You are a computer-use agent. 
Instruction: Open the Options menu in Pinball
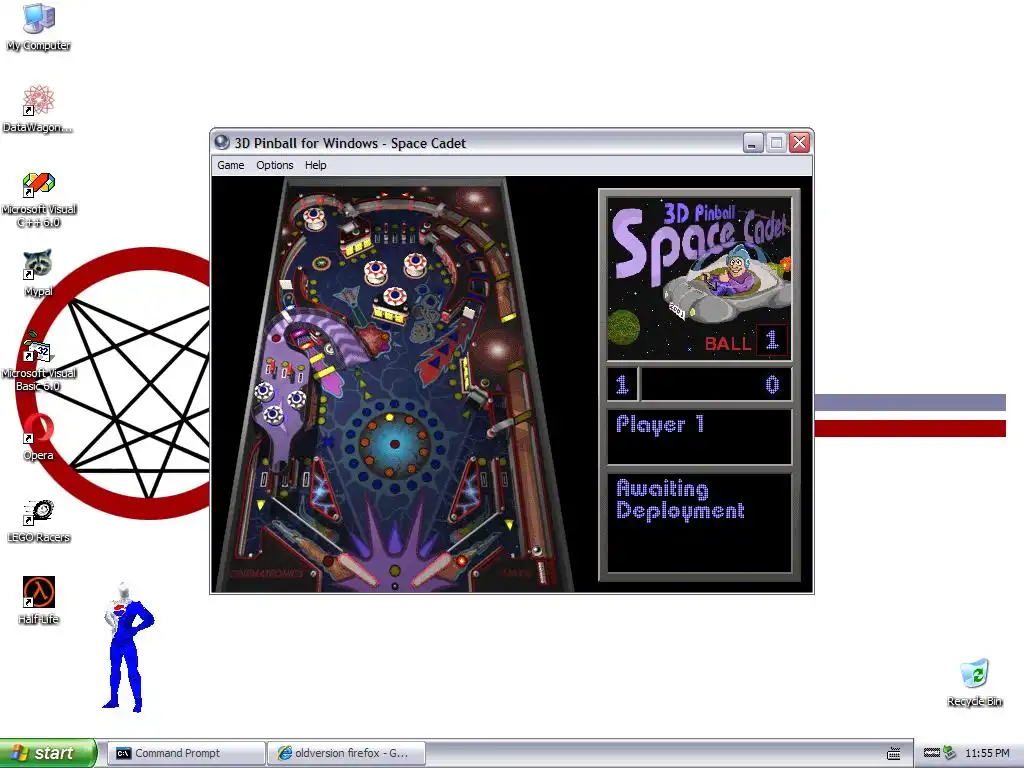tap(274, 165)
